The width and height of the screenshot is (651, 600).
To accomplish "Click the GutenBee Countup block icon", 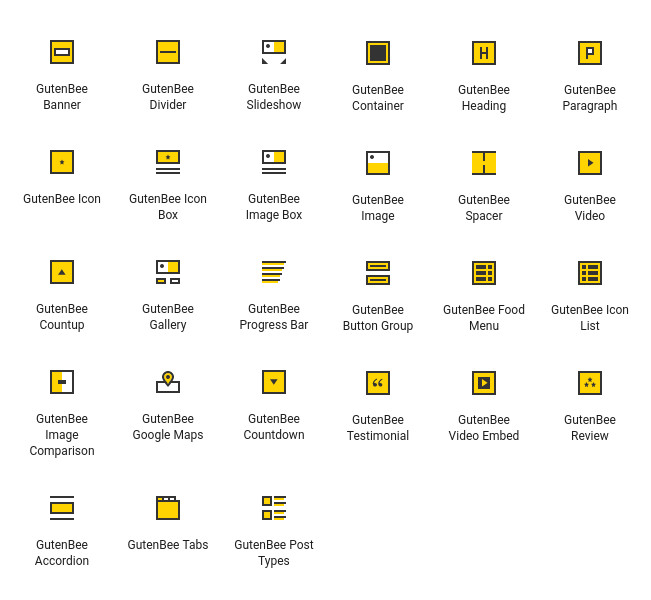I will pos(62,272).
